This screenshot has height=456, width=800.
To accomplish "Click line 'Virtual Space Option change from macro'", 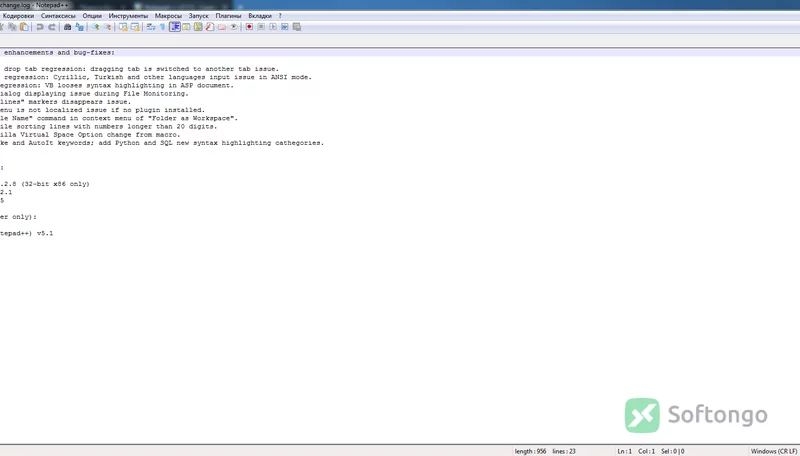I will (x=90, y=135).
